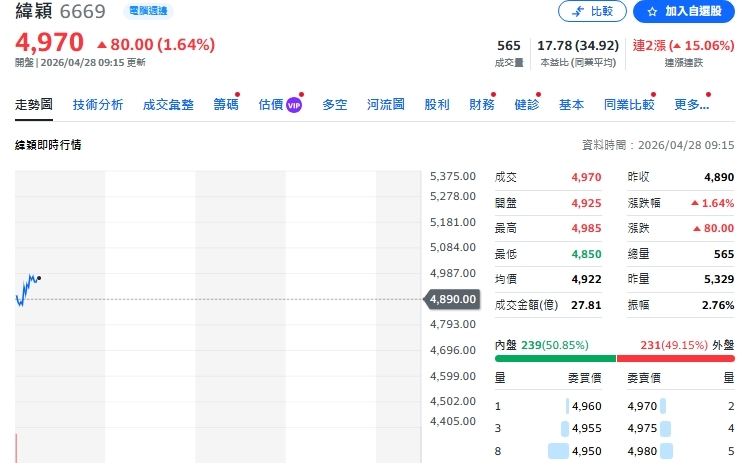The height and width of the screenshot is (463, 743).
Task: Switch to the 多空 tab
Action: click(335, 104)
